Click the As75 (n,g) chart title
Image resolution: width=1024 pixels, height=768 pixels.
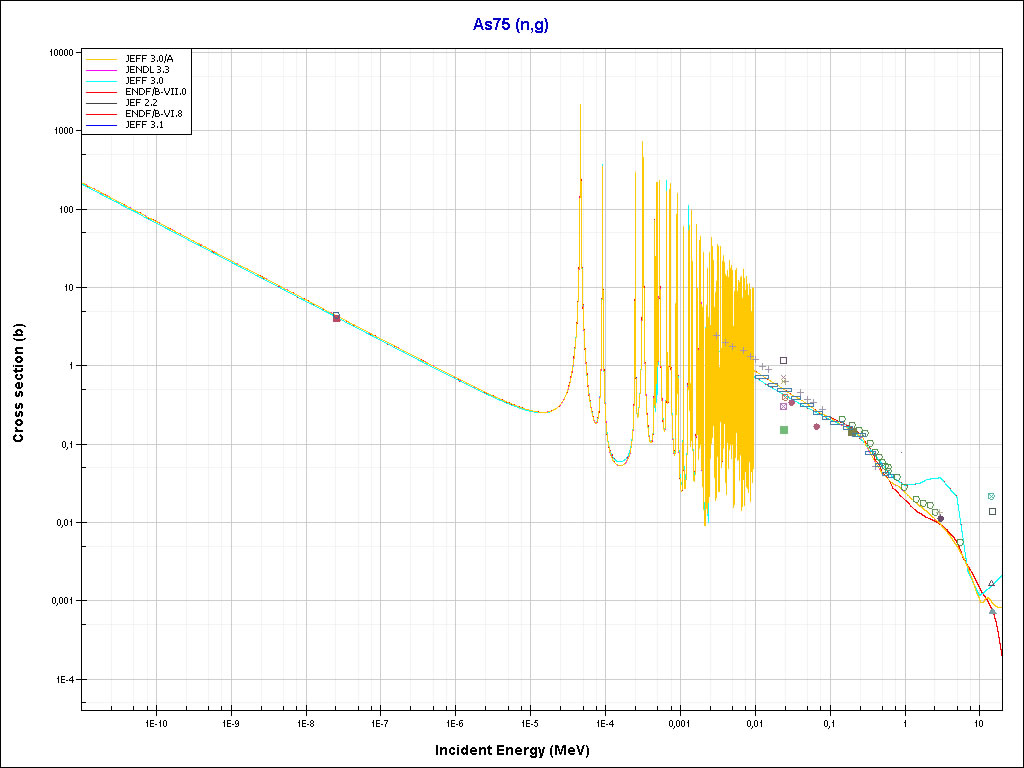pyautogui.click(x=511, y=24)
